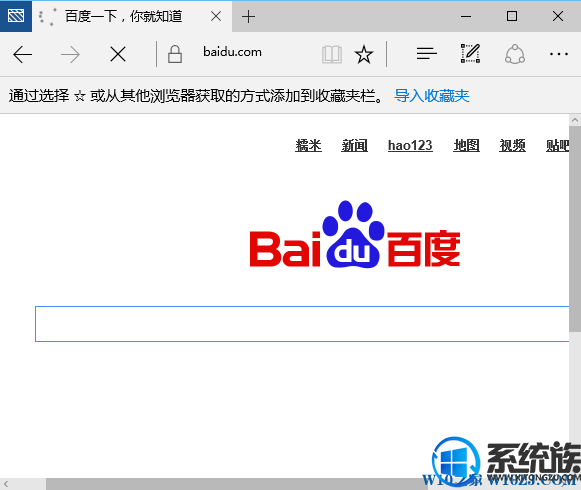Minimize the browser window
This screenshot has height=490, width=581.
pyautogui.click(x=466, y=16)
